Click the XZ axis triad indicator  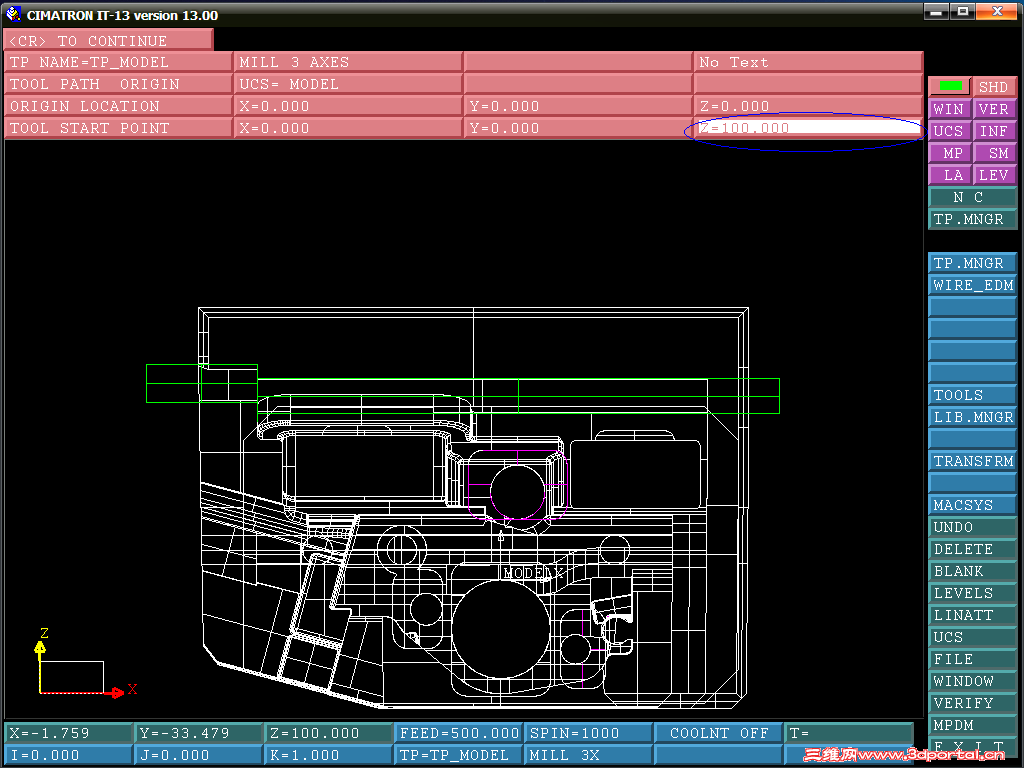[x=85, y=664]
